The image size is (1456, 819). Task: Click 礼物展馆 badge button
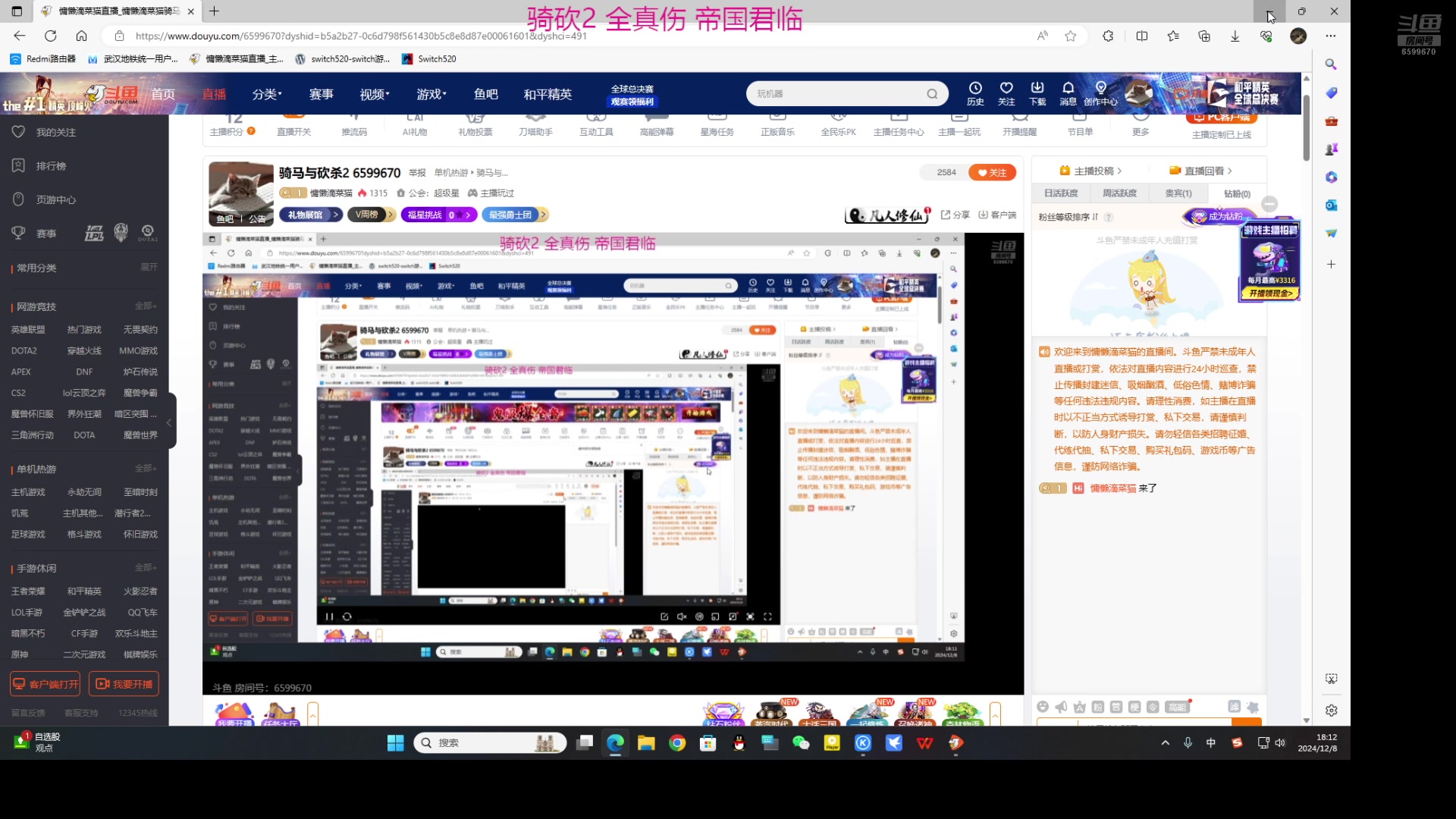click(311, 215)
